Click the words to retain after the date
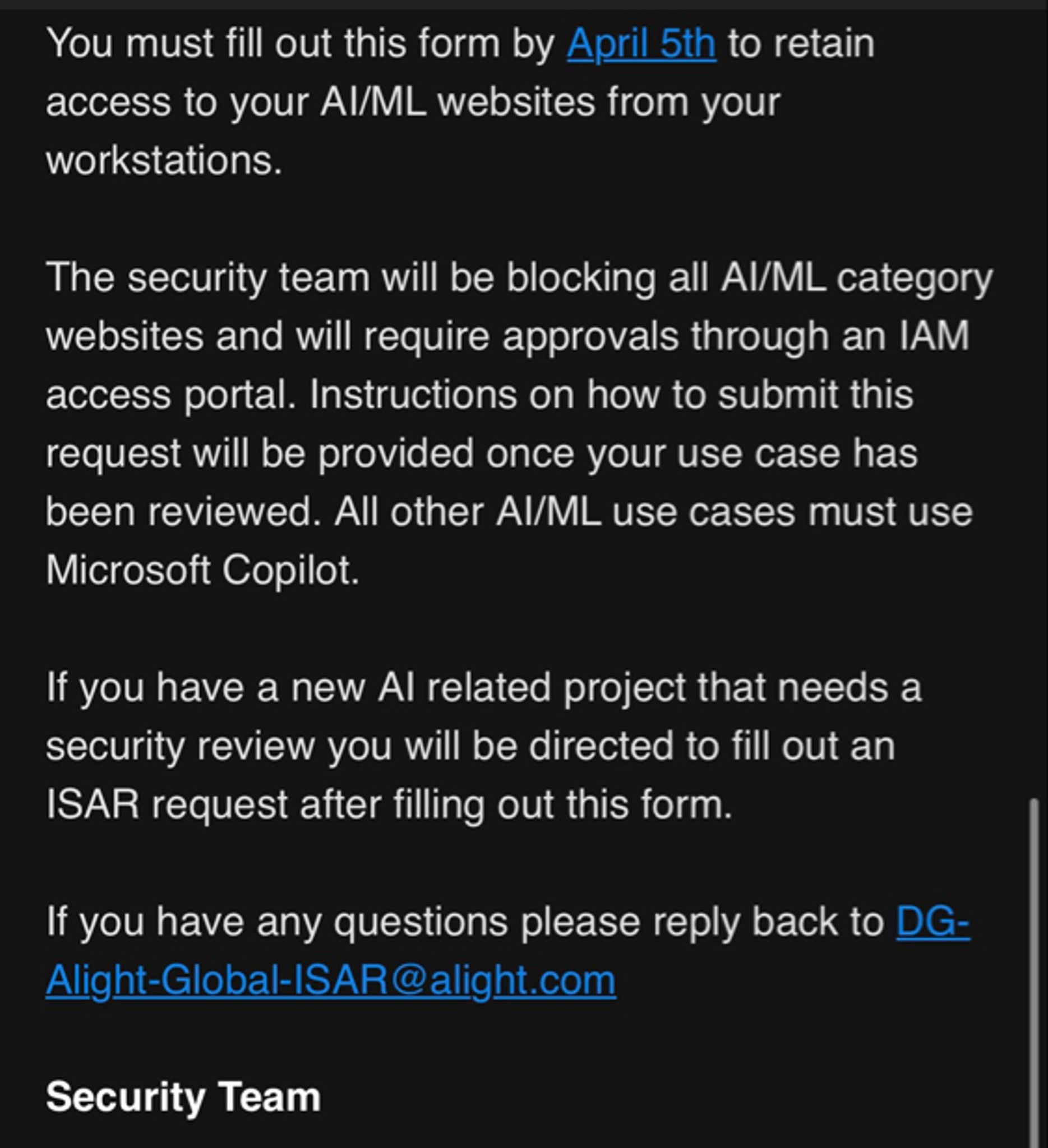Viewport: 1048px width, 1148px height. [x=801, y=44]
